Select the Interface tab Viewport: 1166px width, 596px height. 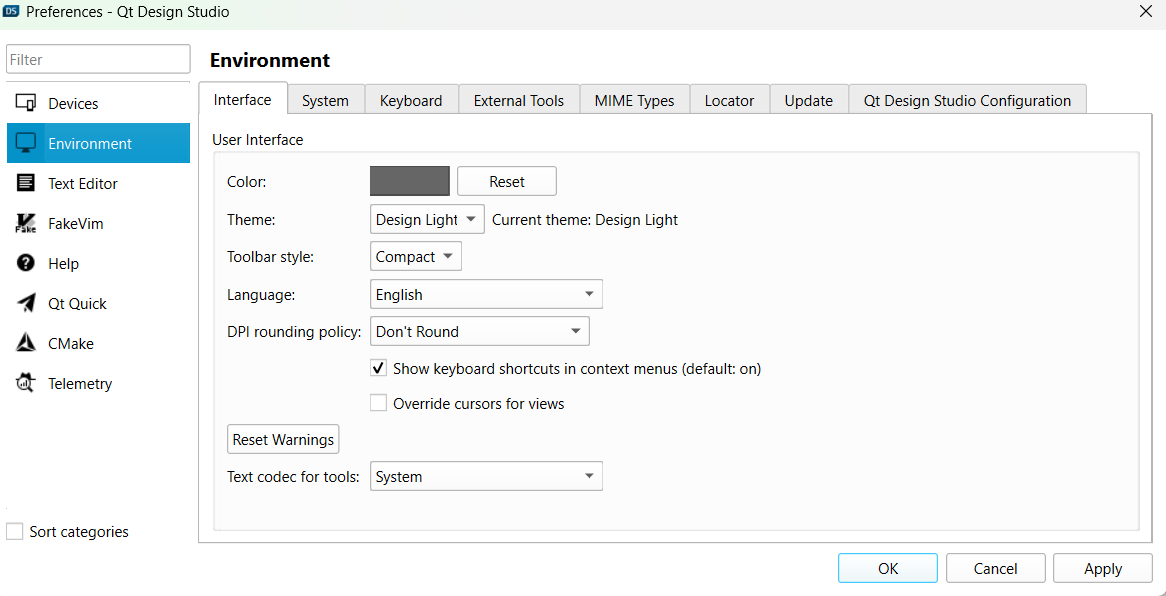pos(242,99)
